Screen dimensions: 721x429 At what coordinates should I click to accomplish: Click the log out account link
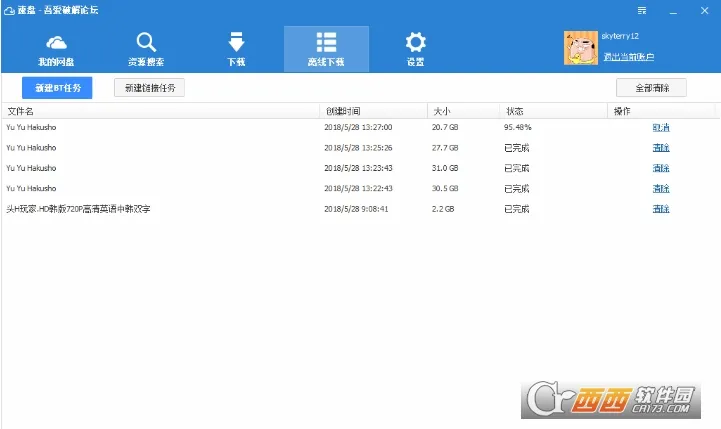629,57
